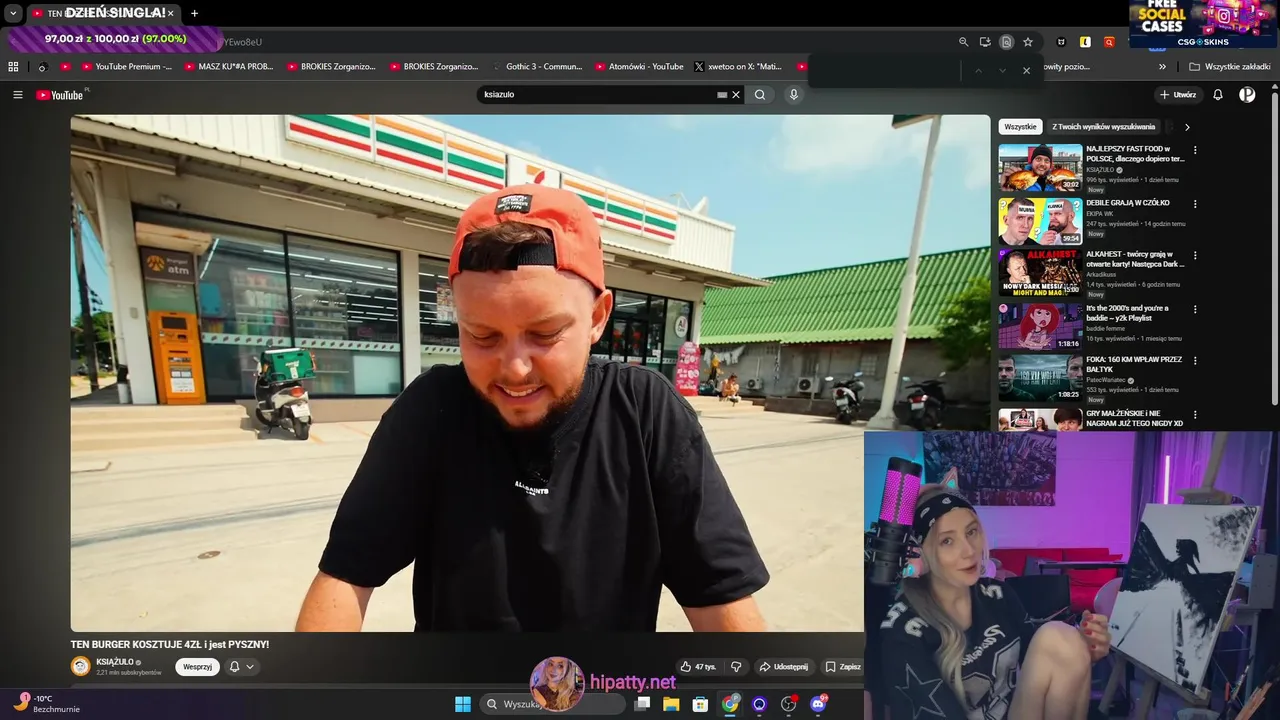Image resolution: width=1280 pixels, height=720 pixels.
Task: Open 'MASZ KU*A PROB...' bookmark
Action: pyautogui.click(x=228, y=67)
